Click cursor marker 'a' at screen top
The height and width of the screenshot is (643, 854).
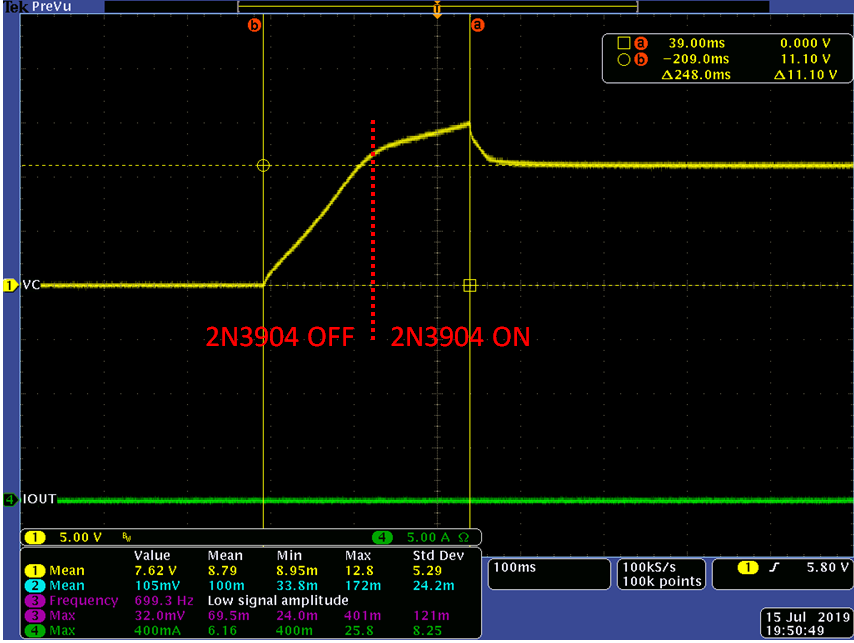[x=477, y=25]
